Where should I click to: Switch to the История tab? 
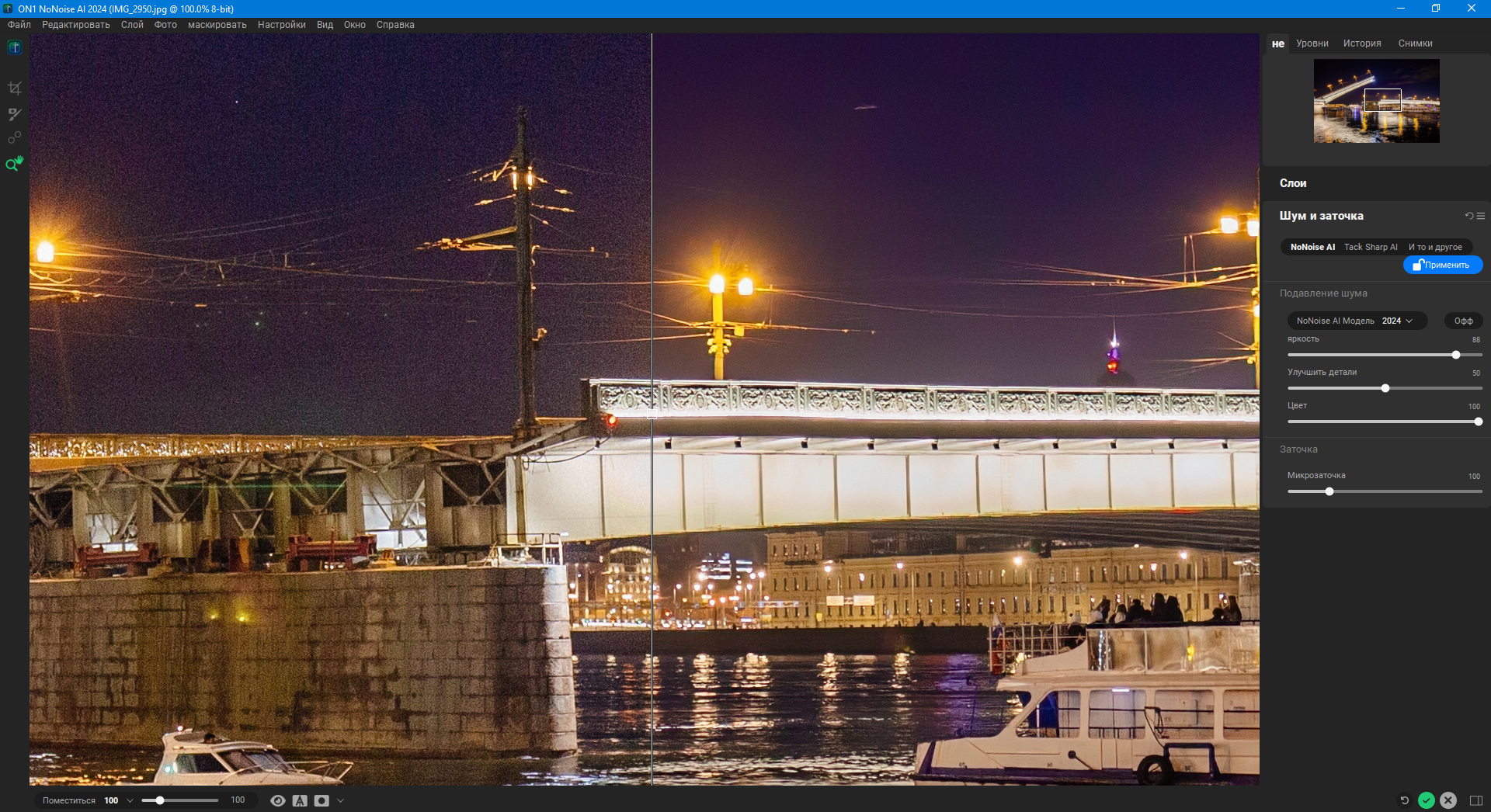click(1362, 43)
